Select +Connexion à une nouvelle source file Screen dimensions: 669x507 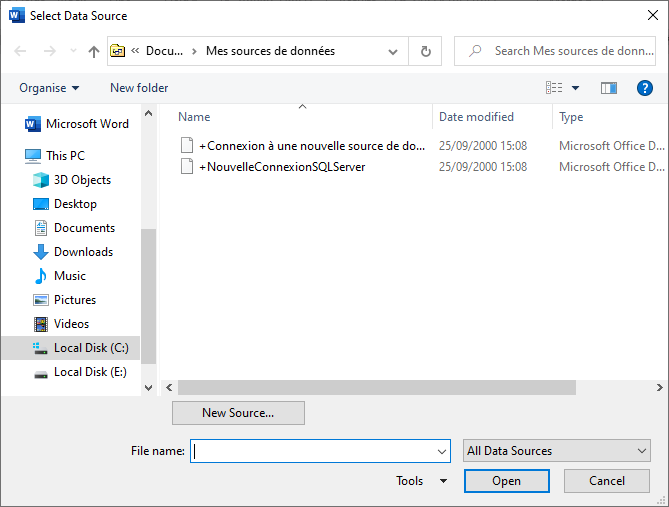tap(312, 146)
